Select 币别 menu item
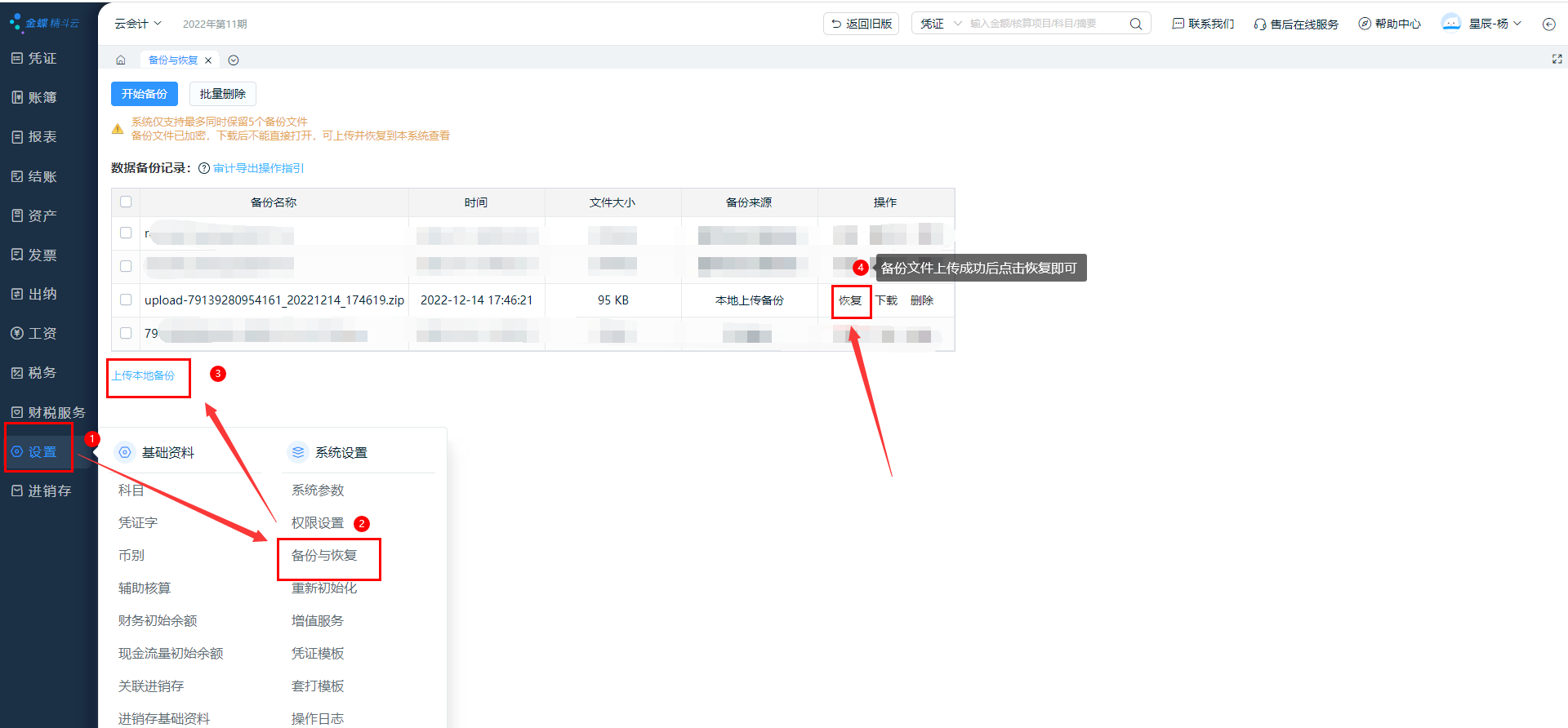Screen dimensions: 1568x728 coord(131,555)
